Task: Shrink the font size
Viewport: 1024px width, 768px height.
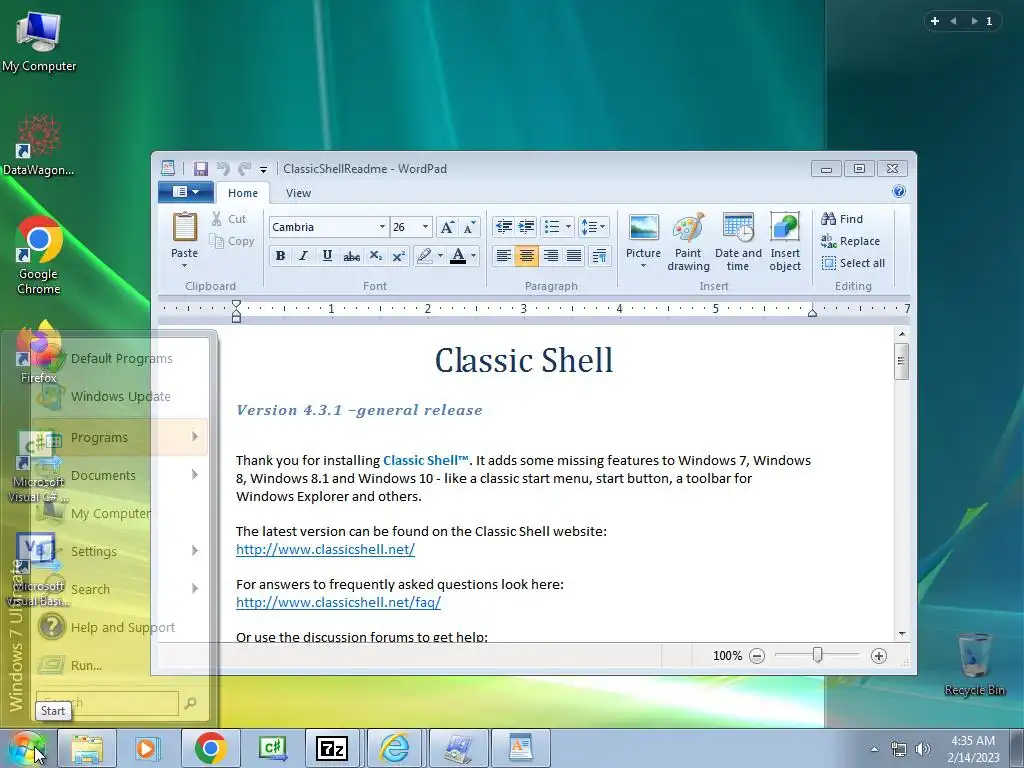Action: click(x=470, y=227)
